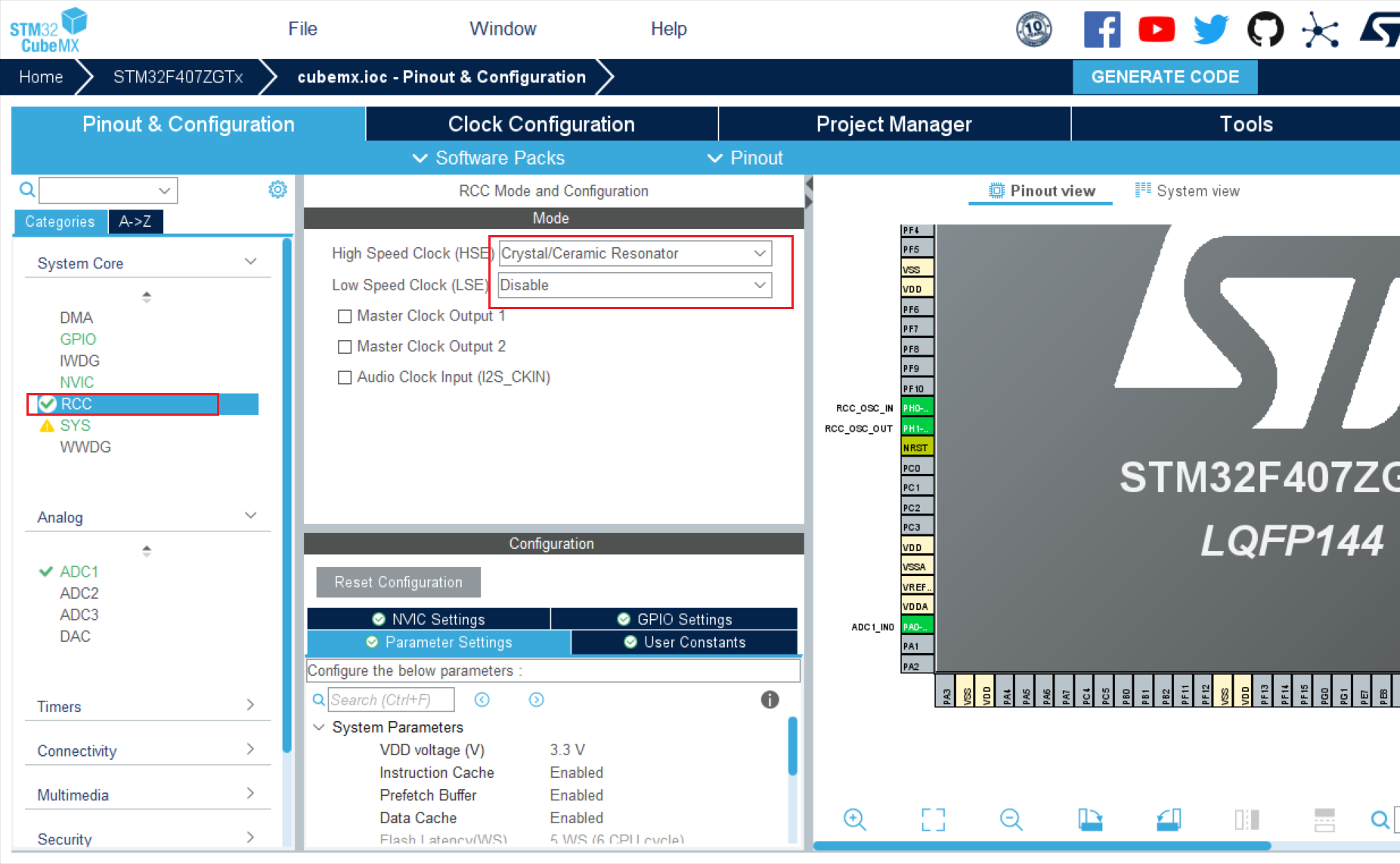This screenshot has height=864, width=1400.
Task: Click the ST community network icon
Action: coord(1320,31)
